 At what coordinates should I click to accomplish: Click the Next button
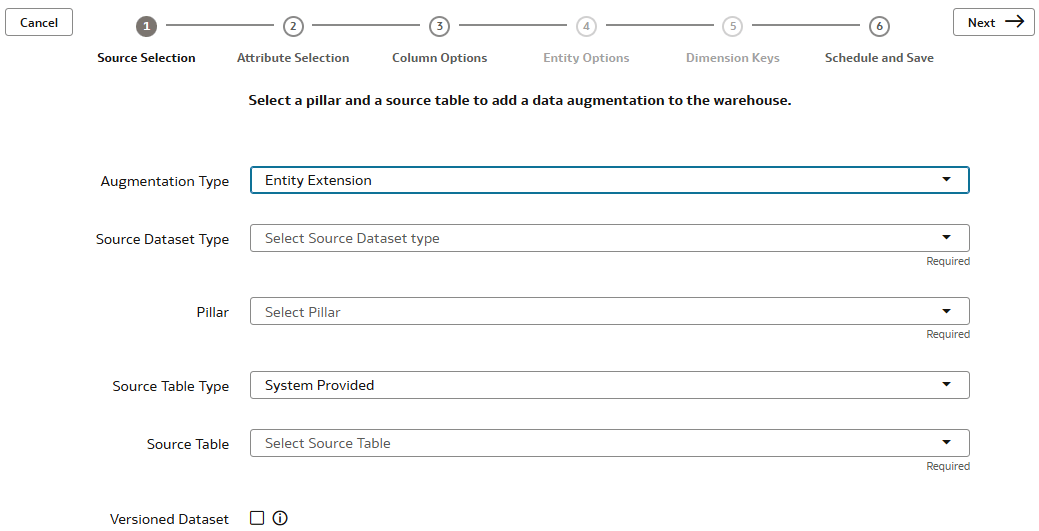[x=993, y=22]
